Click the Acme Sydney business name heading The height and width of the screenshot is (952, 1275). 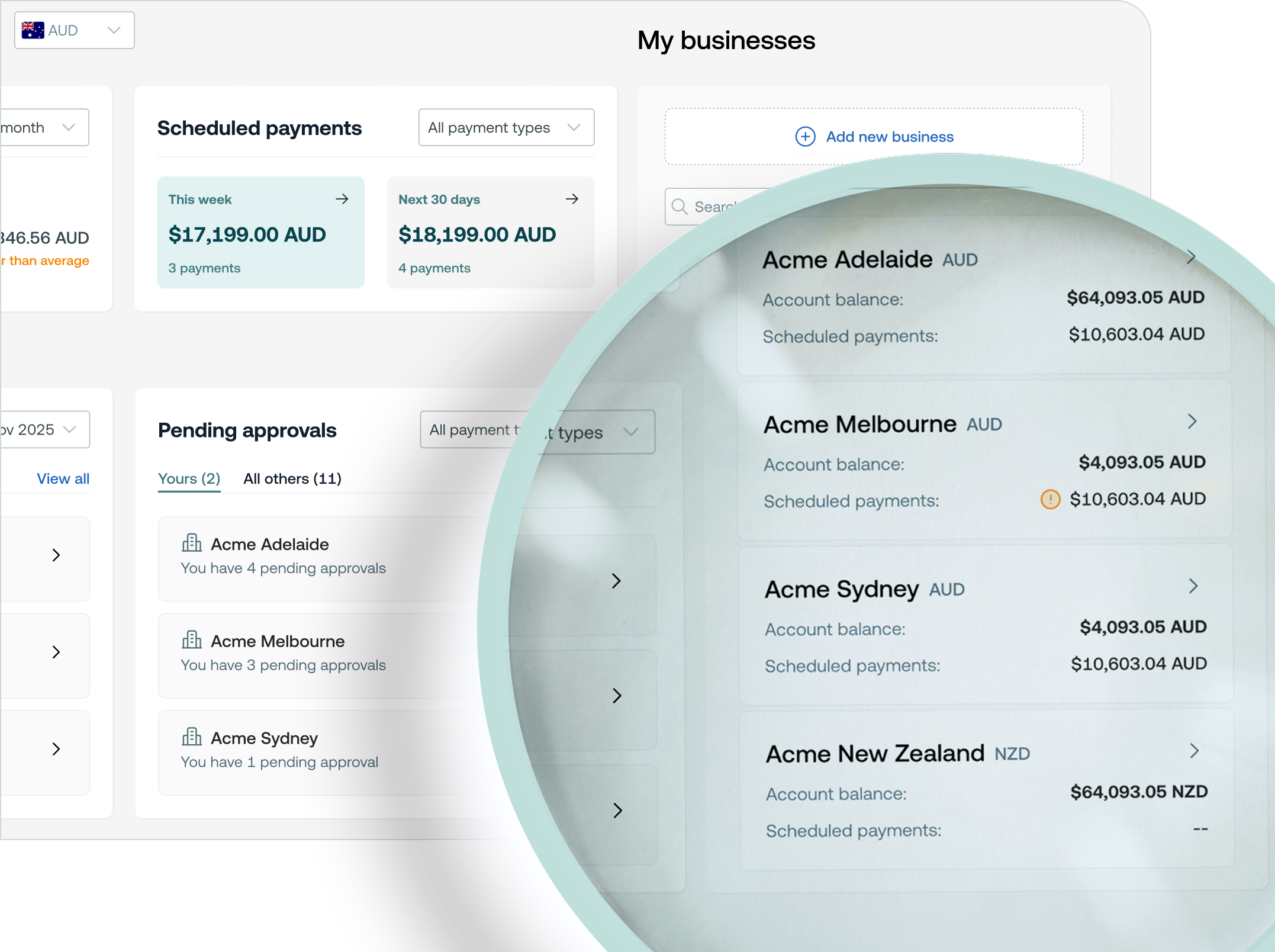(x=842, y=589)
